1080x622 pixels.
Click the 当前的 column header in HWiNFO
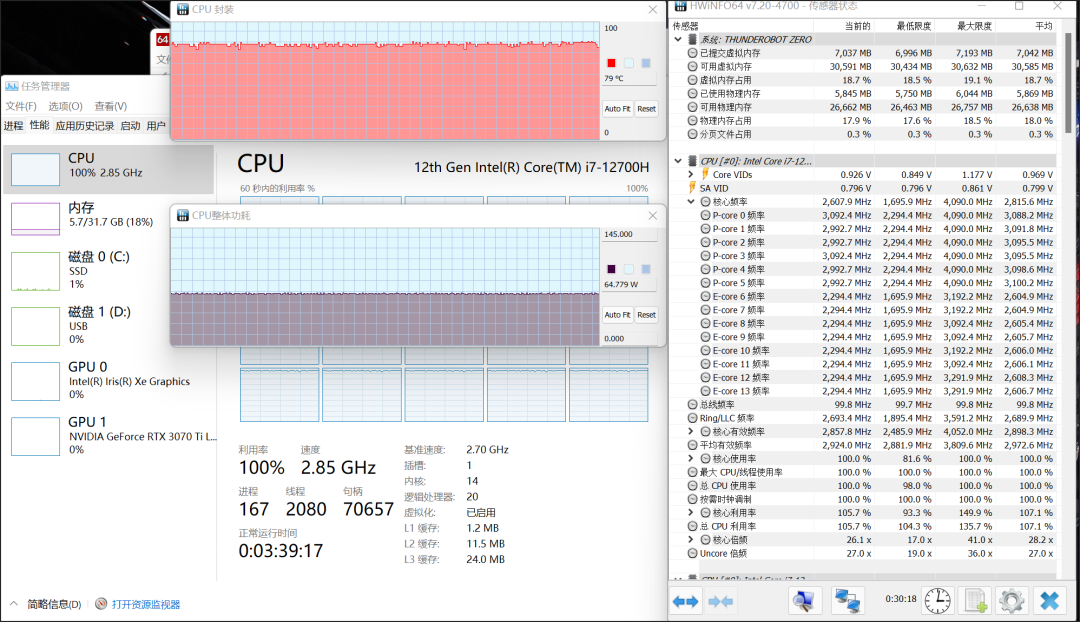[x=857, y=25]
